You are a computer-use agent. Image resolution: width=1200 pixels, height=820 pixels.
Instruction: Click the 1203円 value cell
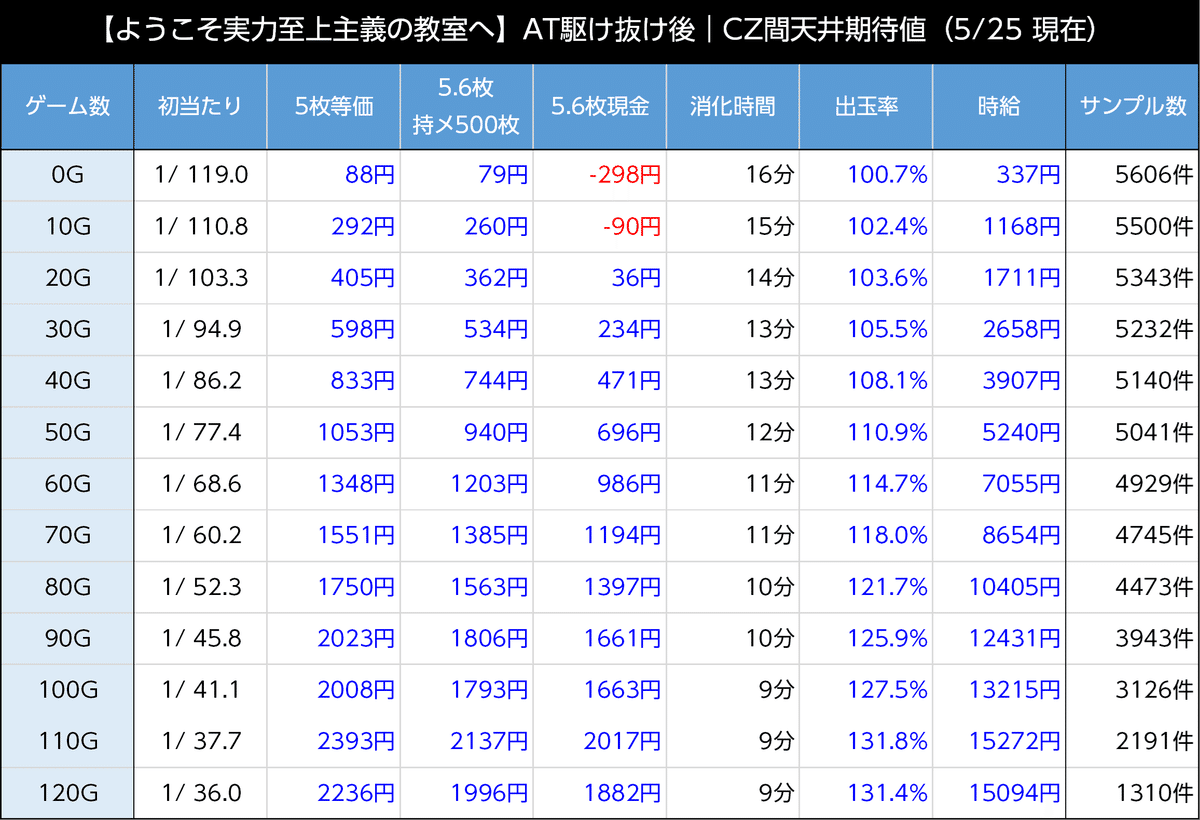(x=466, y=484)
